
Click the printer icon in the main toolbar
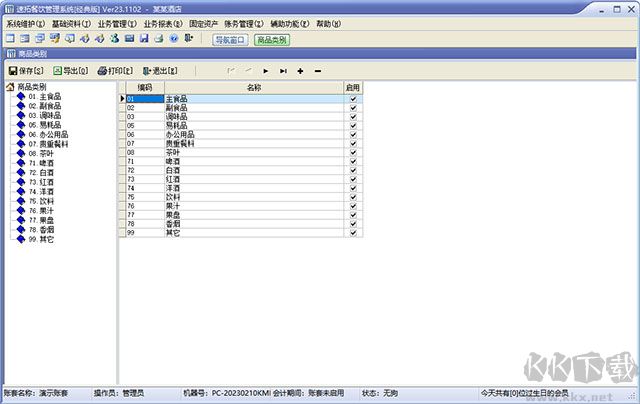pos(159,39)
